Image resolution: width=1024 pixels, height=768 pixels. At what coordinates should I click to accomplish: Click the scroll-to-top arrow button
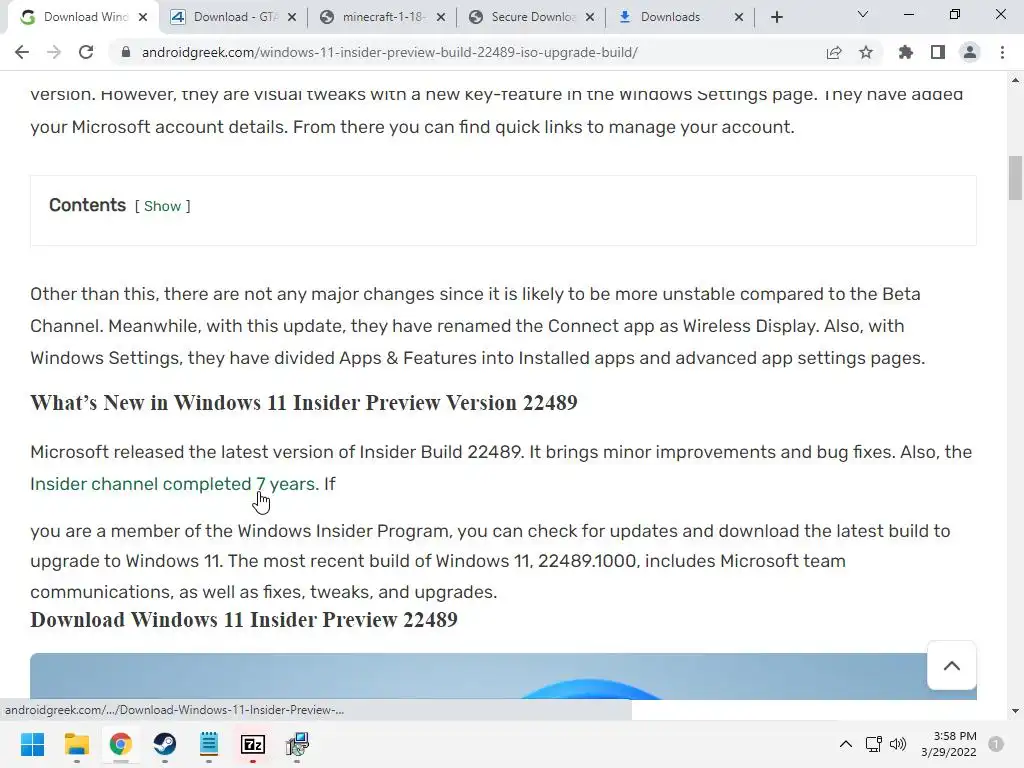tap(952, 665)
